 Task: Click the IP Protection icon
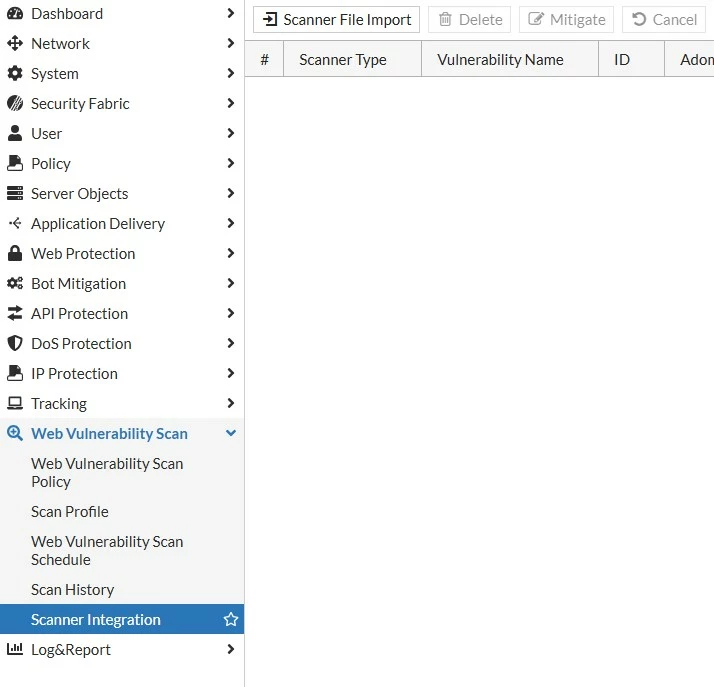15,373
